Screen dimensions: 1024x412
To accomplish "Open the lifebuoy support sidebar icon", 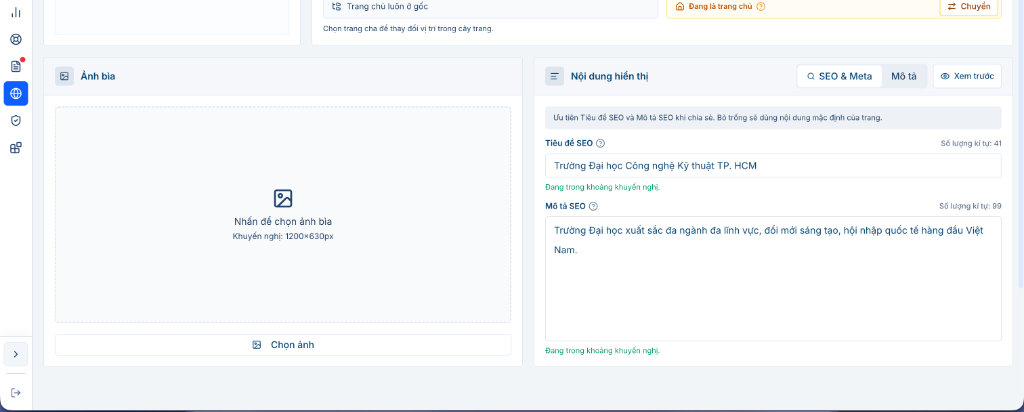I will 16,39.
